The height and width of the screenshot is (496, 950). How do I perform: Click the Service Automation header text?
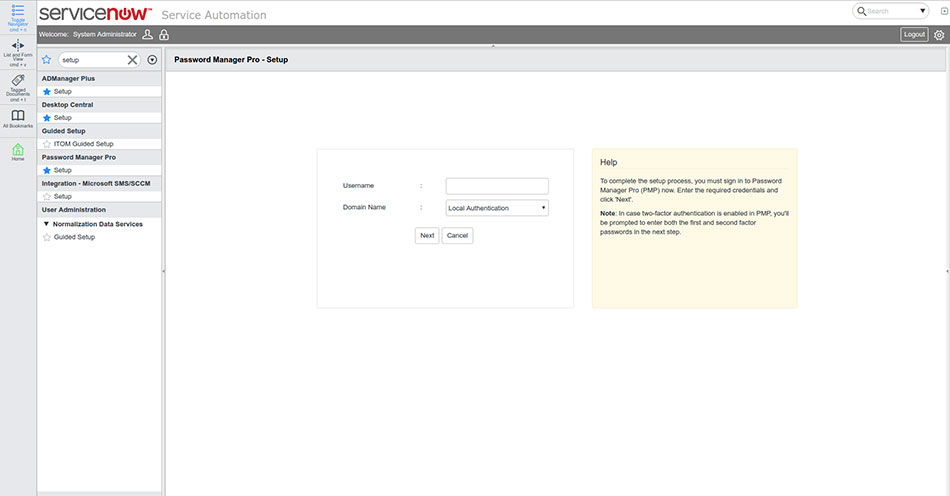[x=214, y=15]
